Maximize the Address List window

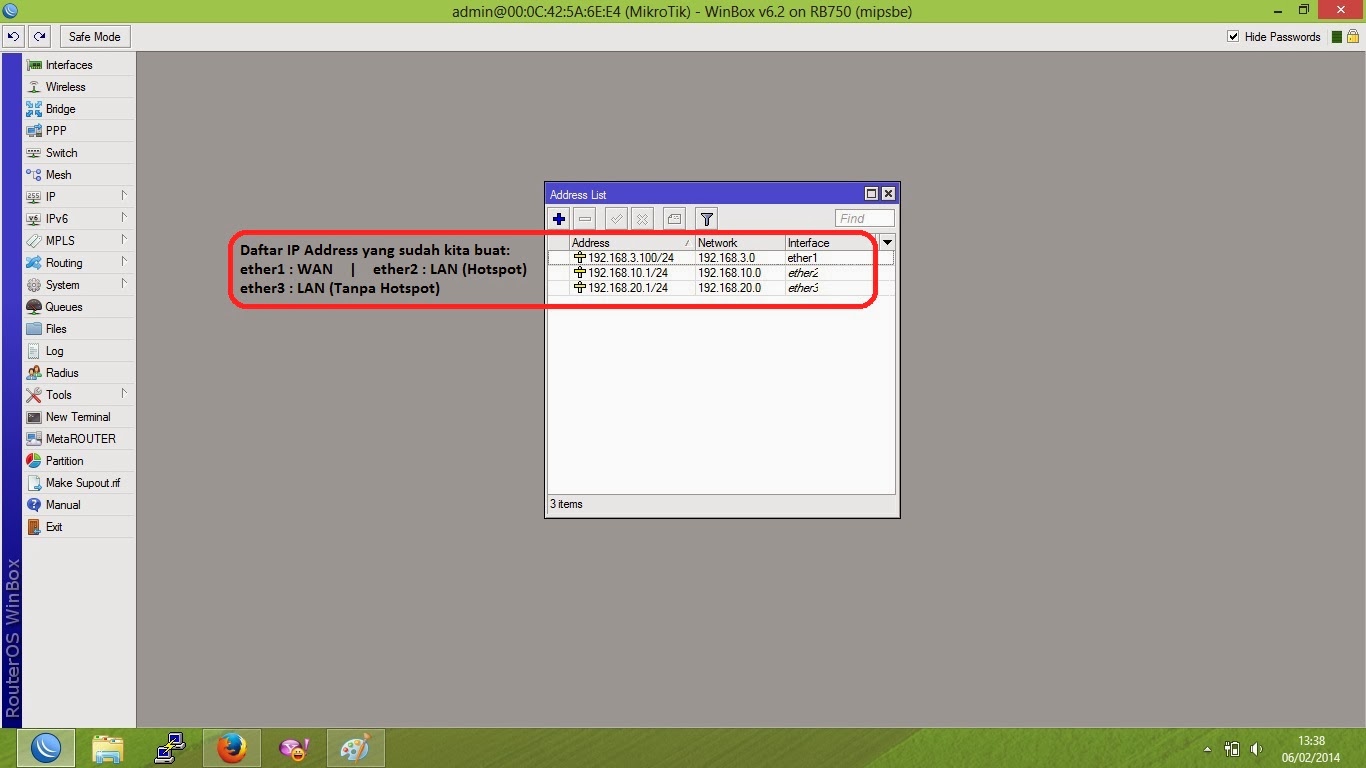tap(871, 194)
